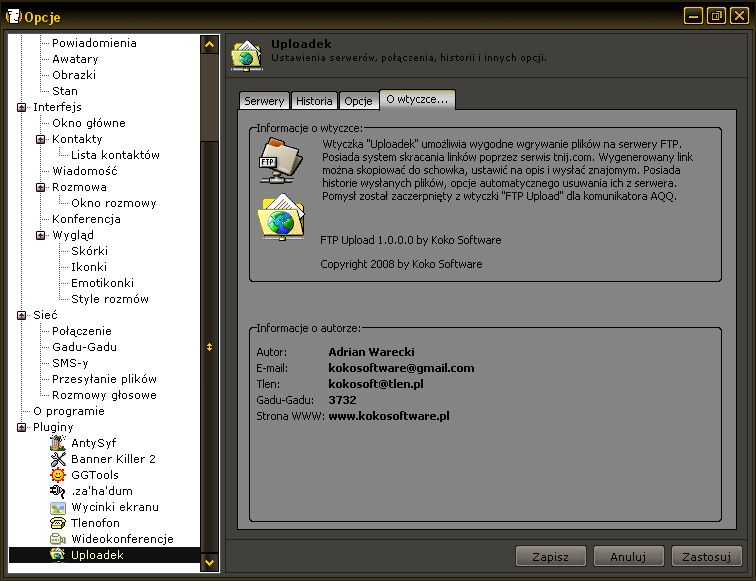The height and width of the screenshot is (581, 756).
Task: Click the Wycinki ekranu screenshot icon
Action: [x=58, y=507]
